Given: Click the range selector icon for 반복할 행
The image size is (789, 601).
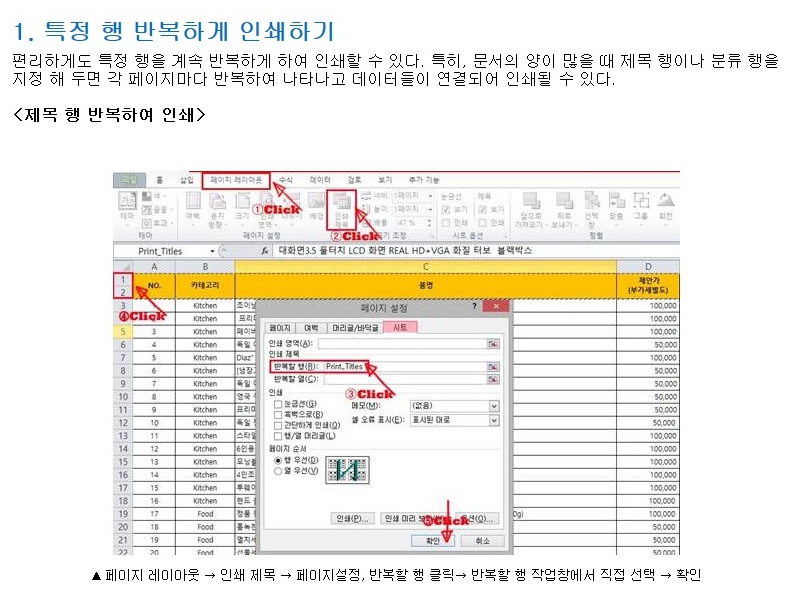Looking at the screenshot, I should pyautogui.click(x=492, y=367).
